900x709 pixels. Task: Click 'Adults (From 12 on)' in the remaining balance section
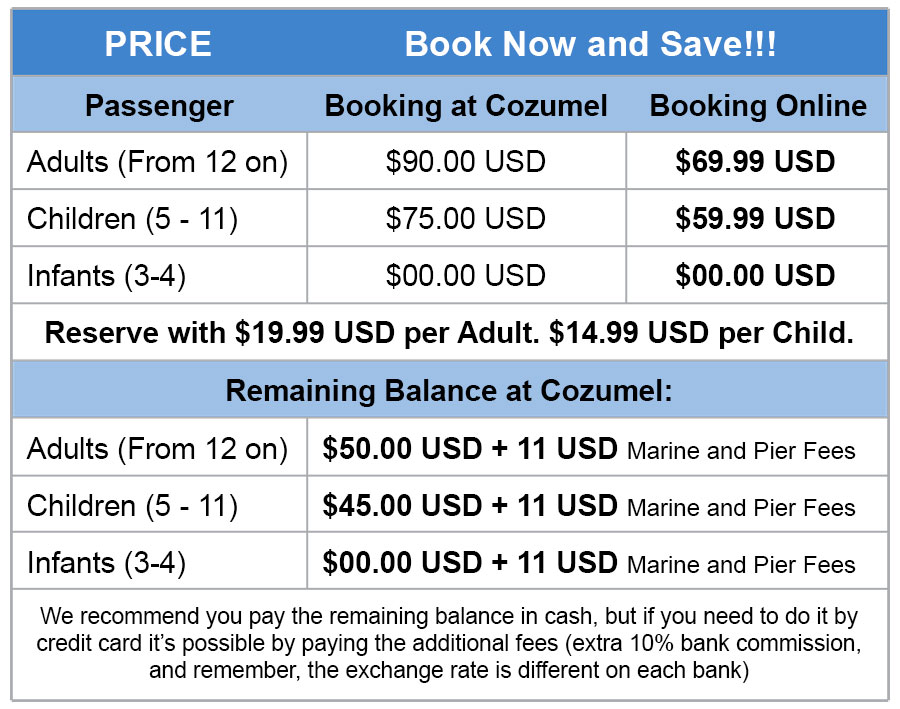tap(157, 450)
